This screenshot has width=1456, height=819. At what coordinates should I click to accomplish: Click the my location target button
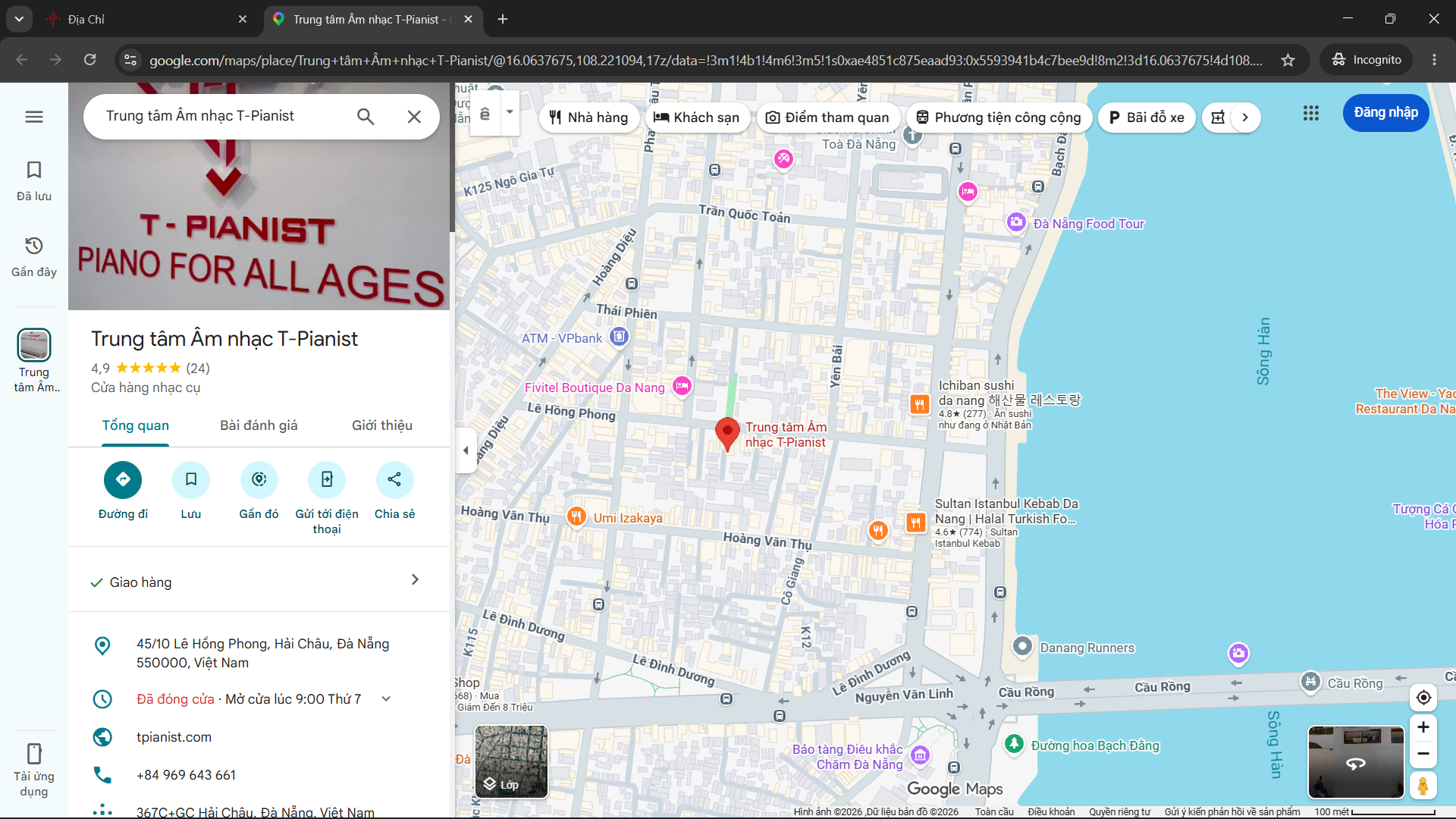[1423, 698]
